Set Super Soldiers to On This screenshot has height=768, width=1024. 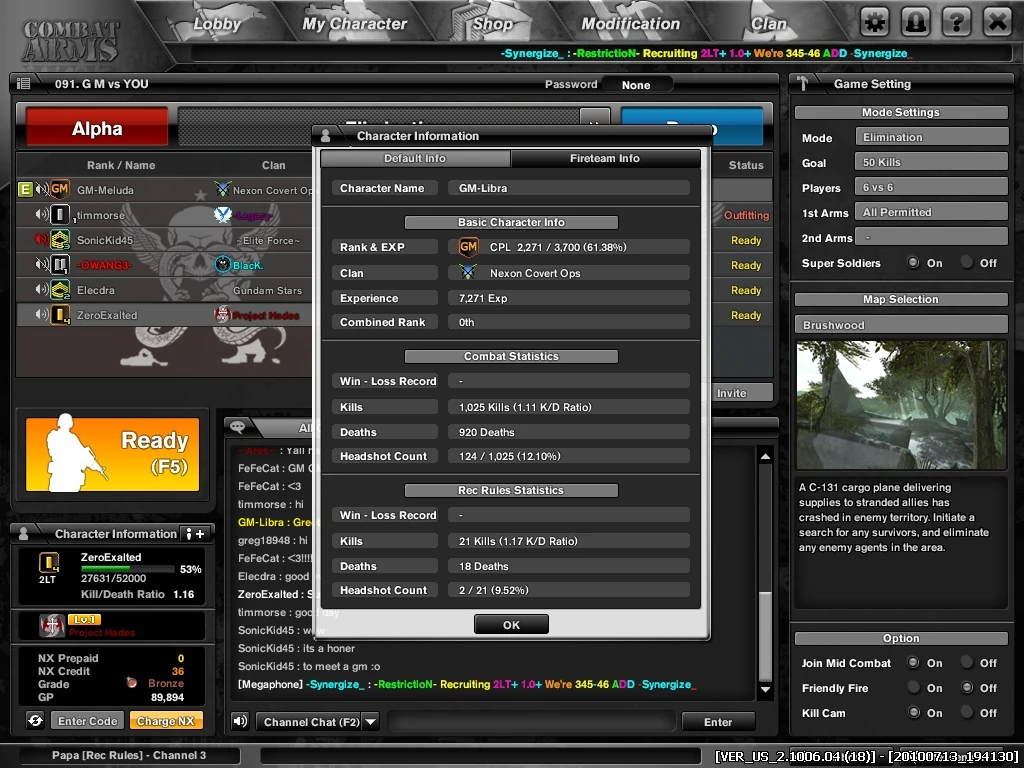click(913, 263)
